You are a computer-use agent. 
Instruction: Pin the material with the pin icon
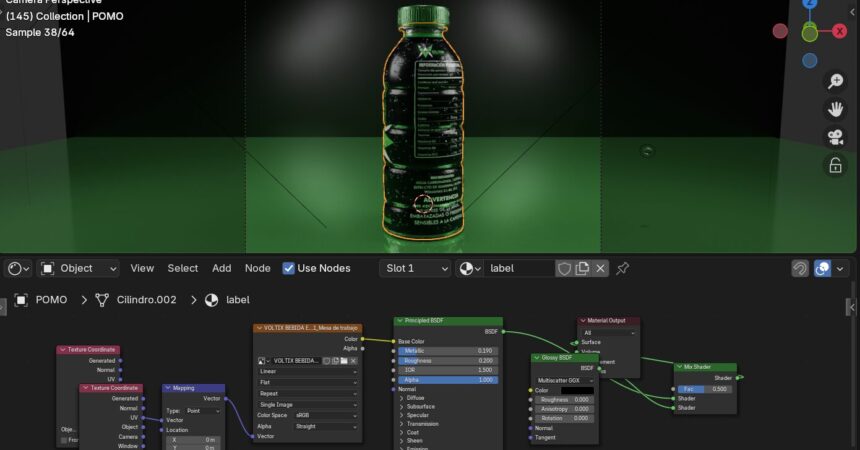coord(623,268)
